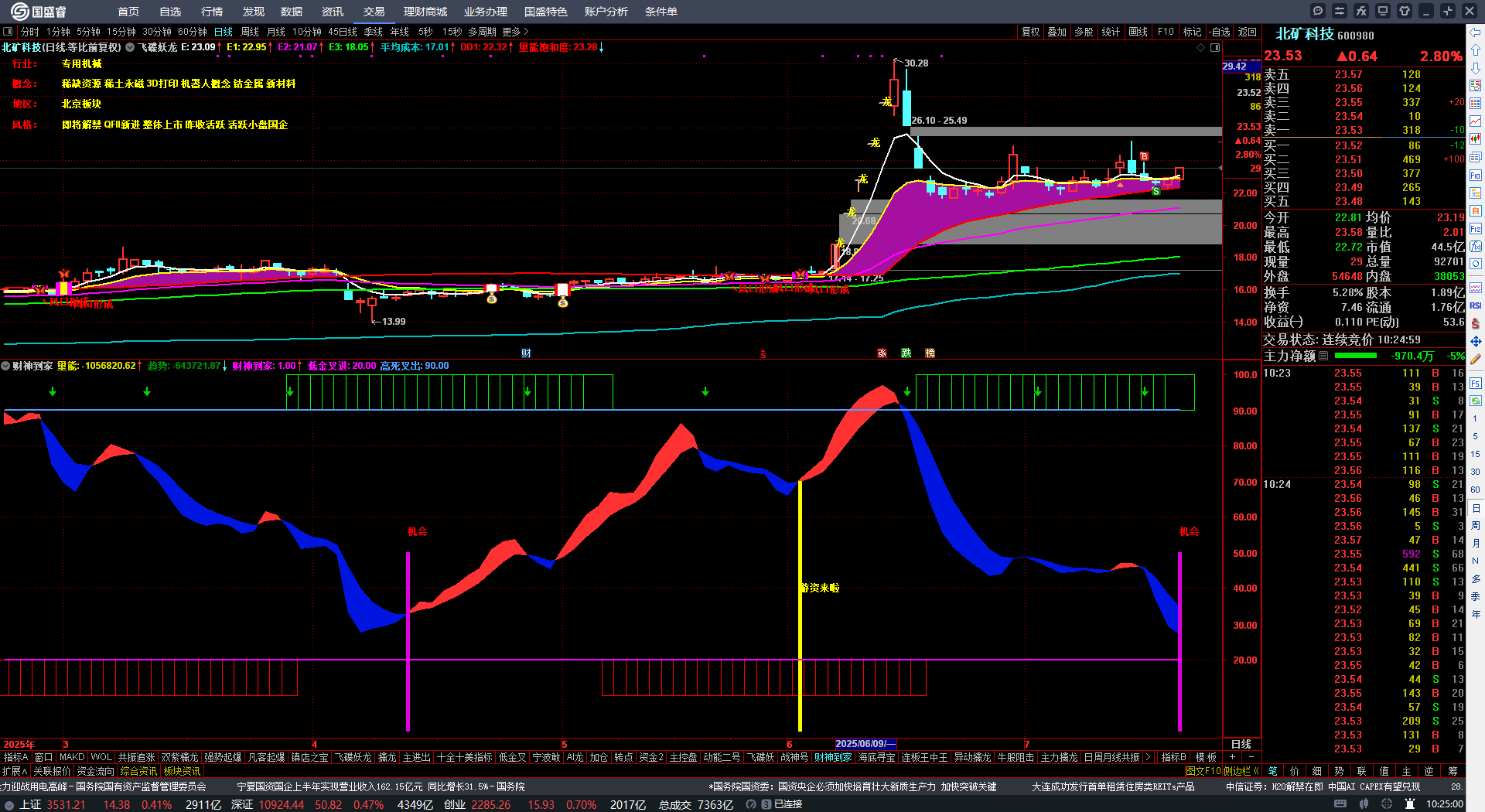Viewport: 1485px width, 812px height.
Task: Toggle the 筹 chip-distribution view button
Action: 1453,771
